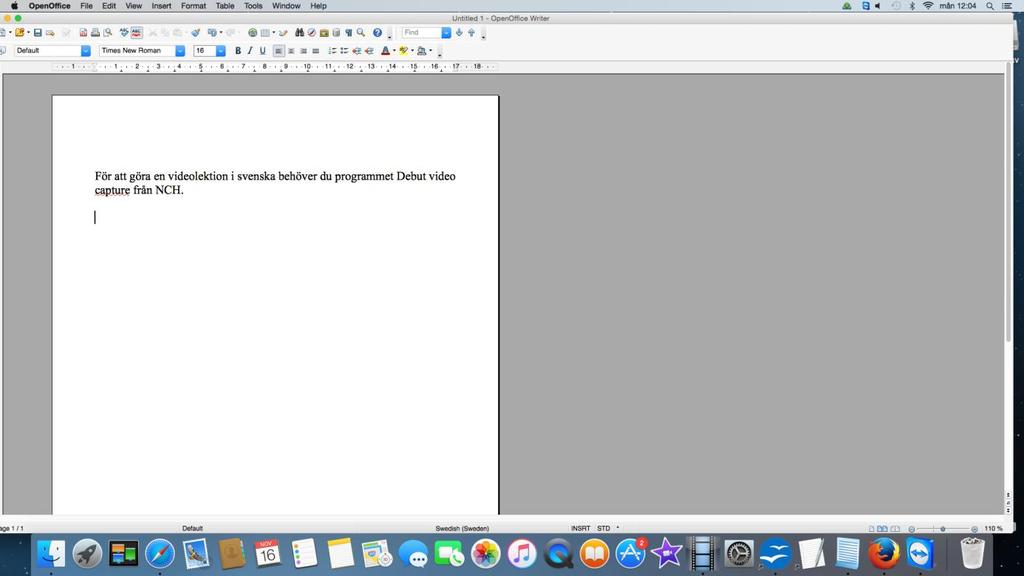
Task: Click Increase Indent
Action: (369, 50)
